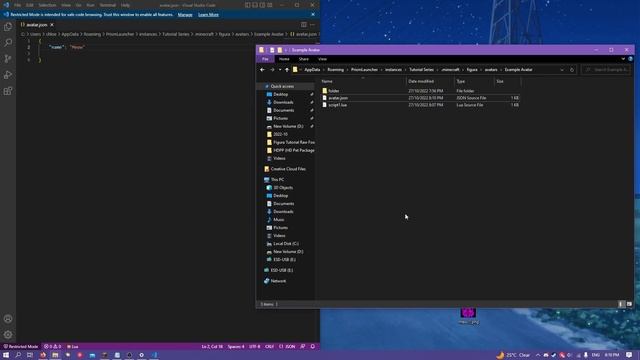Click the refresh button in File Explorer

point(572,70)
